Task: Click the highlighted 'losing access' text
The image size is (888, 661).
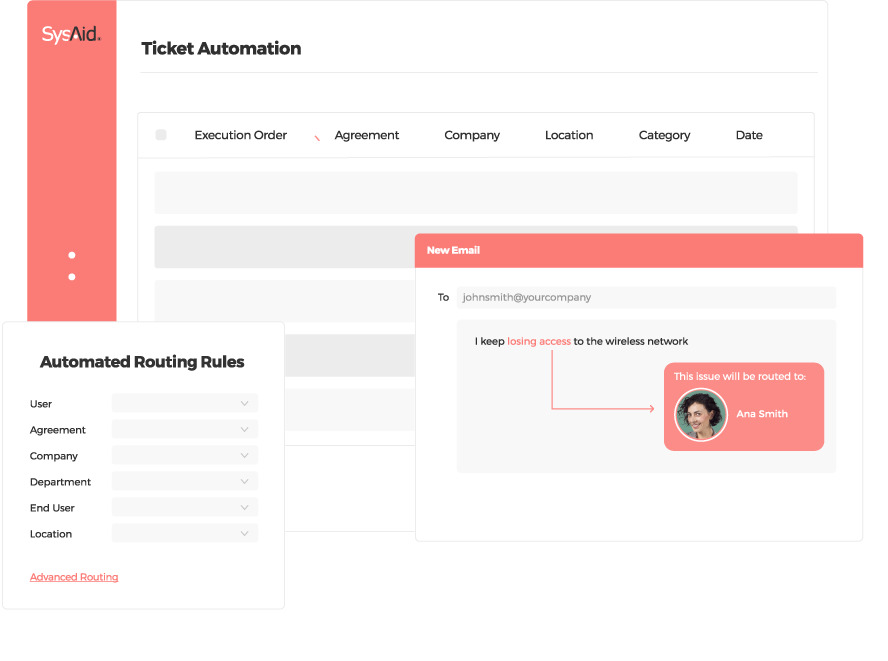Action: (539, 342)
